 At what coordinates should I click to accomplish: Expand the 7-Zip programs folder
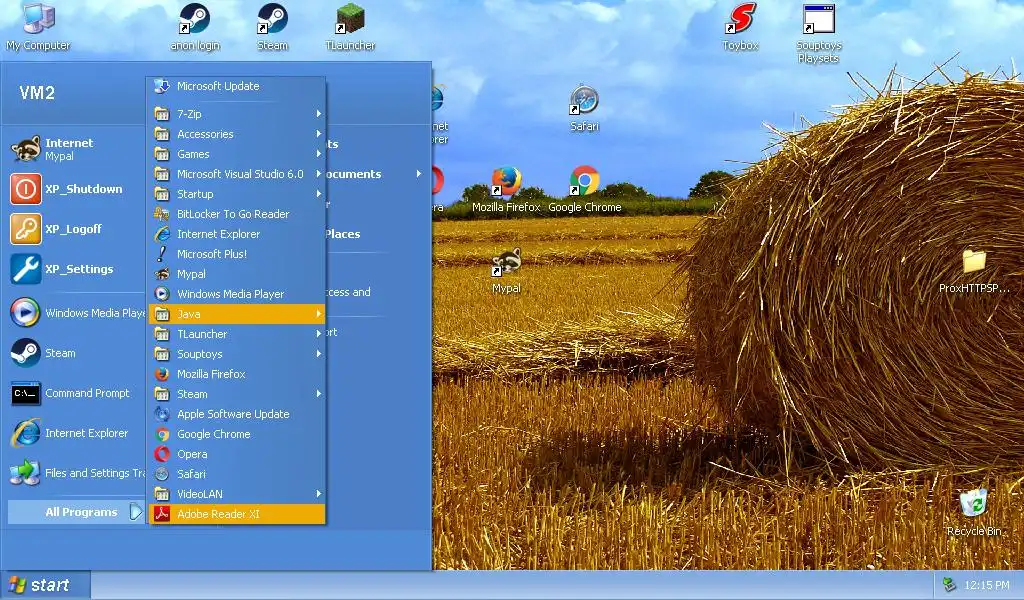[236, 114]
